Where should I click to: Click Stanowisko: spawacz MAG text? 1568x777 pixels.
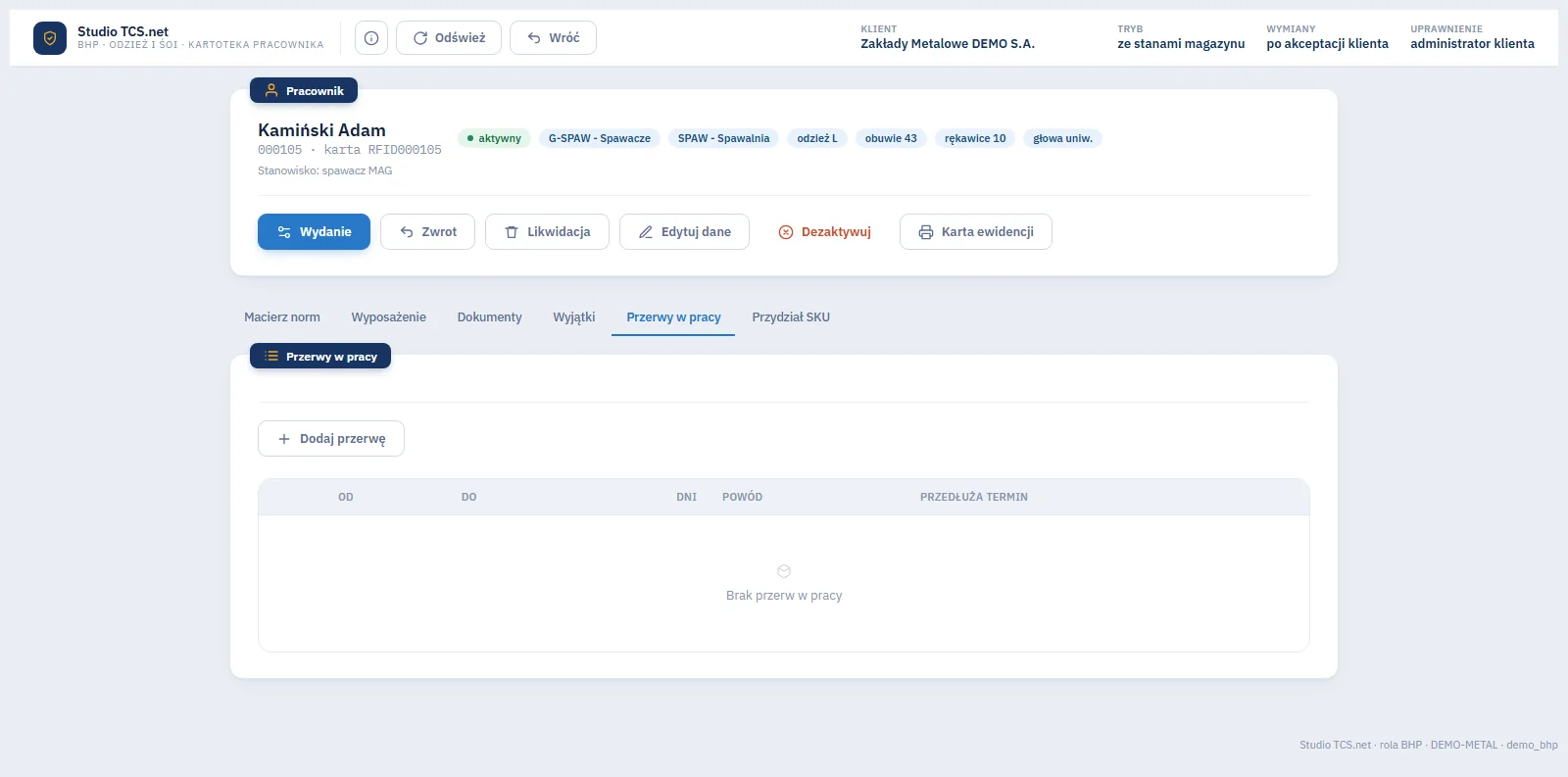coord(325,170)
